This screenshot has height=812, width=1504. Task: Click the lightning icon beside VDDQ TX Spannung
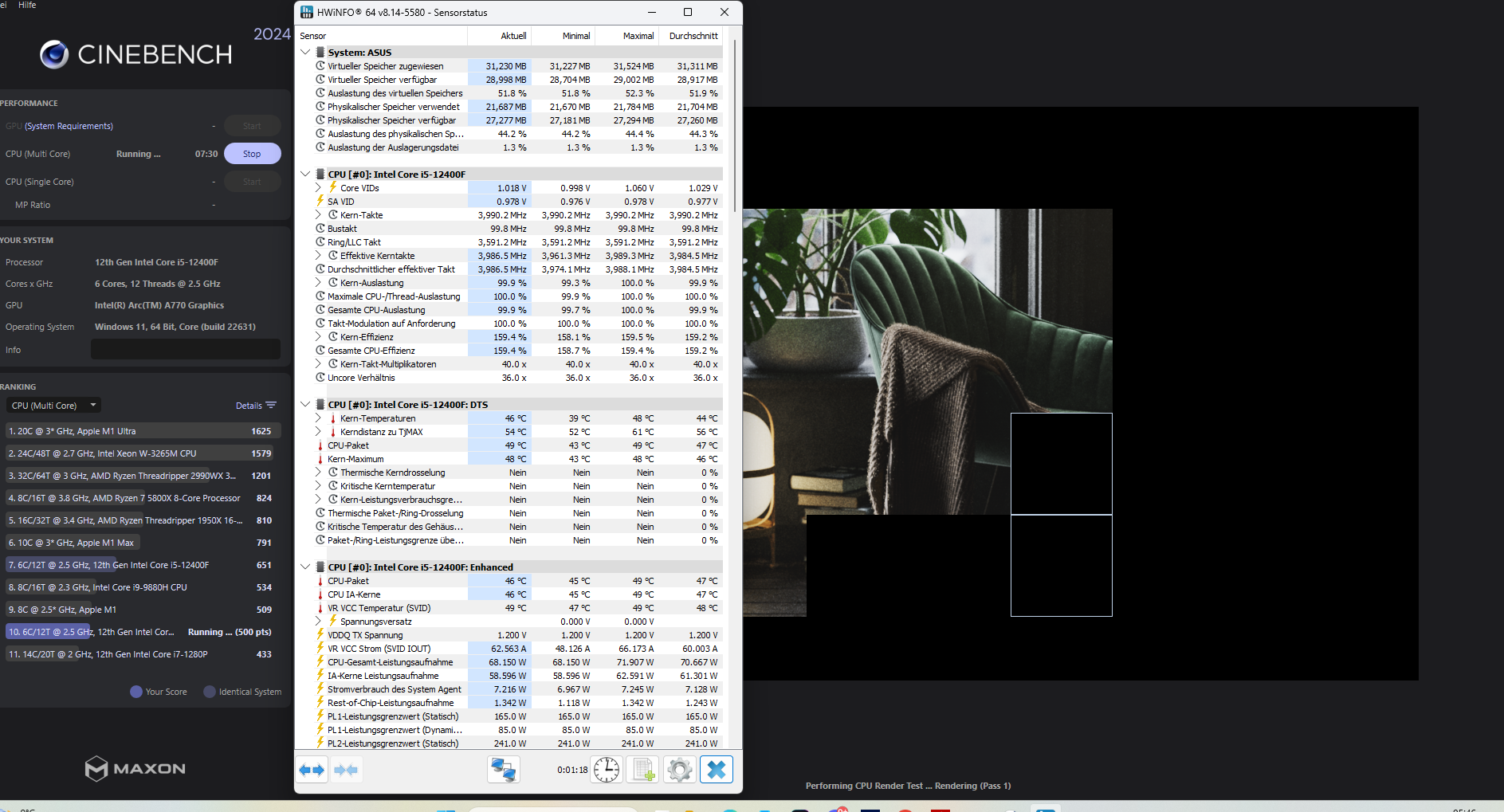pyautogui.click(x=320, y=635)
